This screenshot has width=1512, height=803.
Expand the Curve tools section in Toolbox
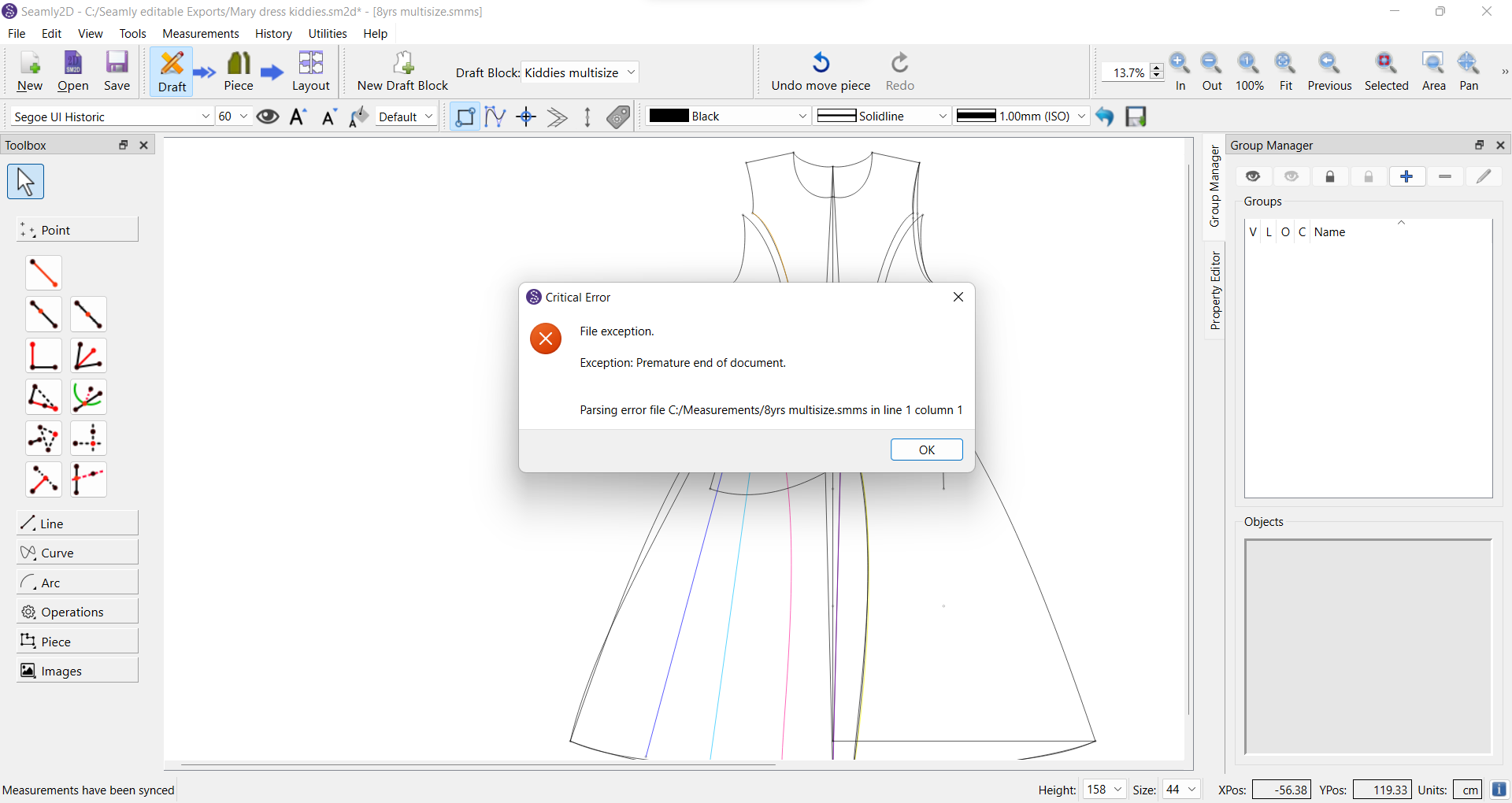click(77, 553)
